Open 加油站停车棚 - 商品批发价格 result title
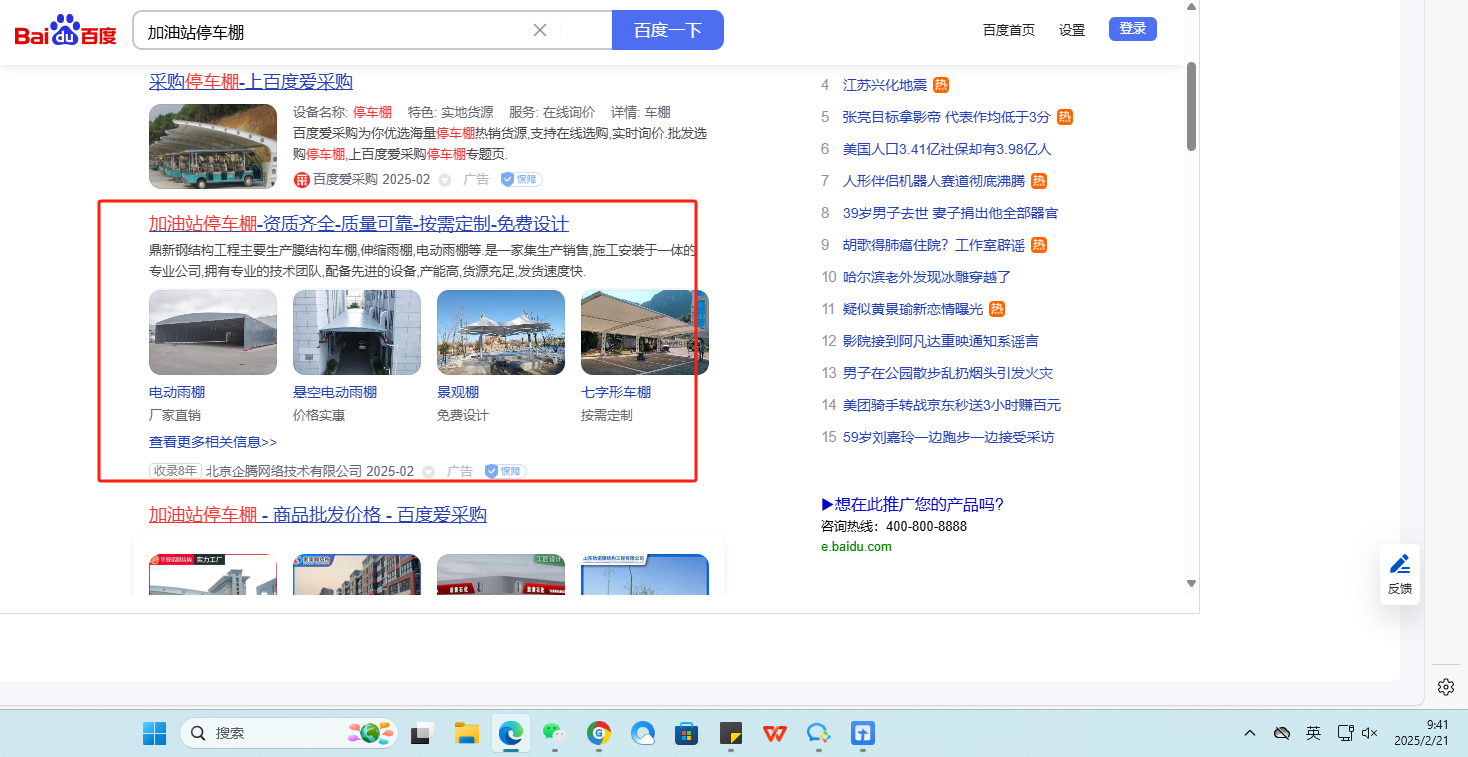Viewport: 1468px width, 757px height. [x=318, y=515]
